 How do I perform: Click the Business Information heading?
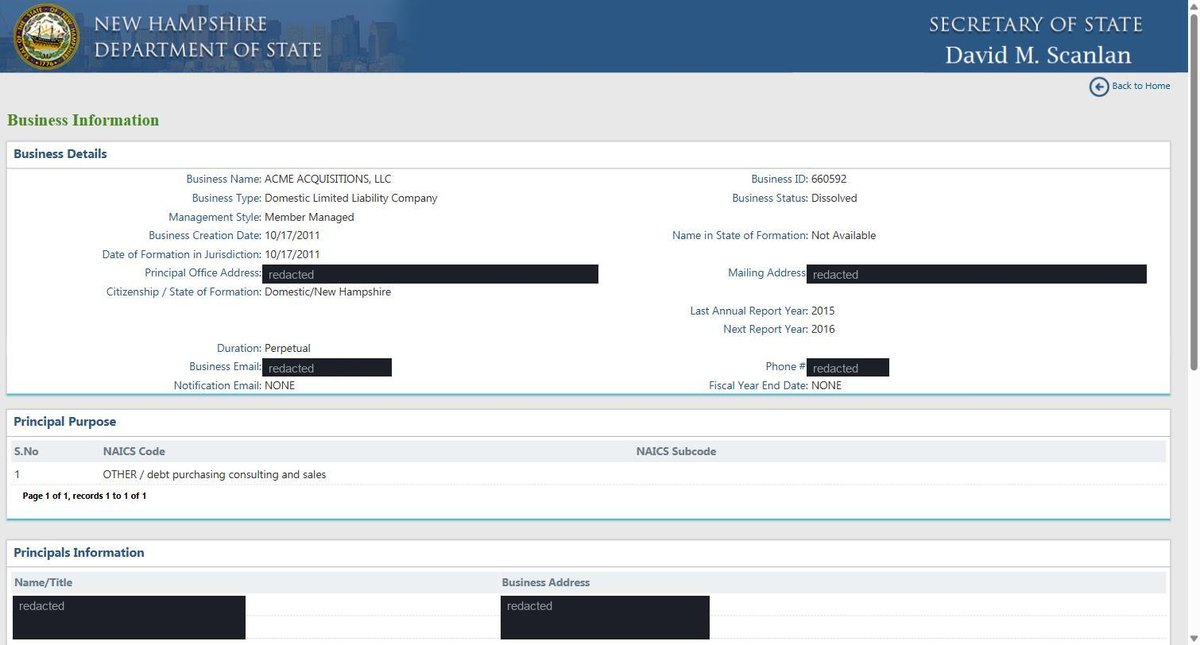tap(83, 120)
